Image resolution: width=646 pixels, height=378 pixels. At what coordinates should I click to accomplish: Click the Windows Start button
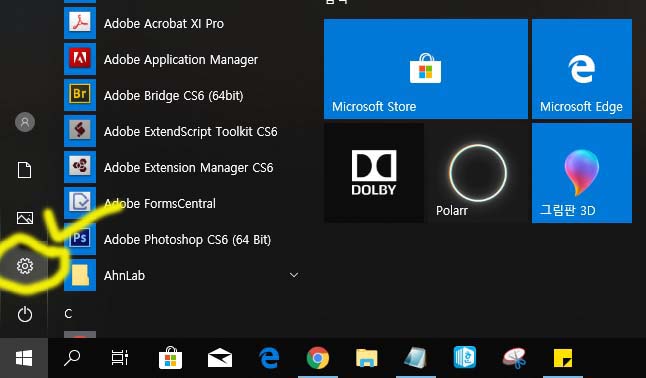point(24,358)
